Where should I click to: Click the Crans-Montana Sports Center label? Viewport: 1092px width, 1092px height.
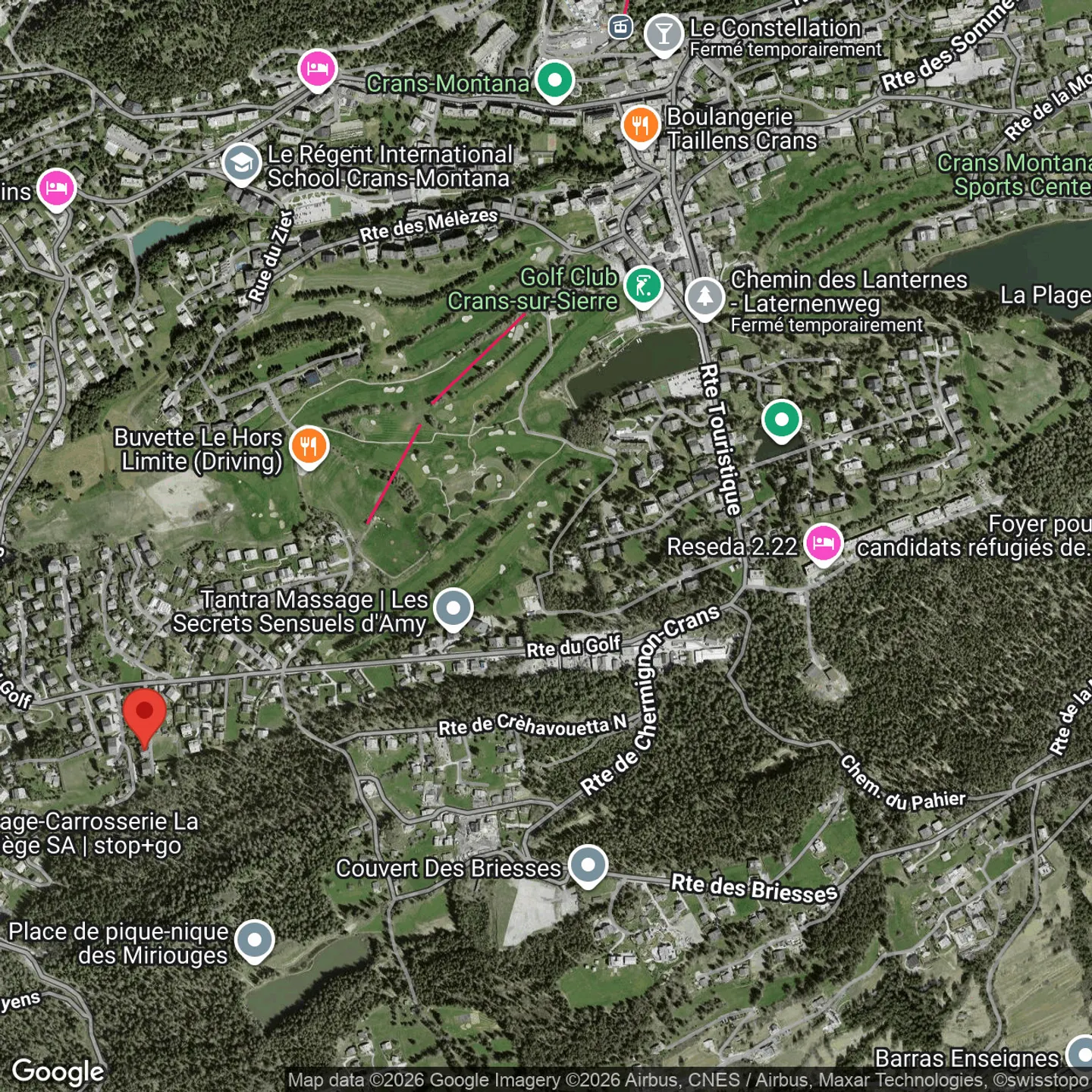point(1015,174)
